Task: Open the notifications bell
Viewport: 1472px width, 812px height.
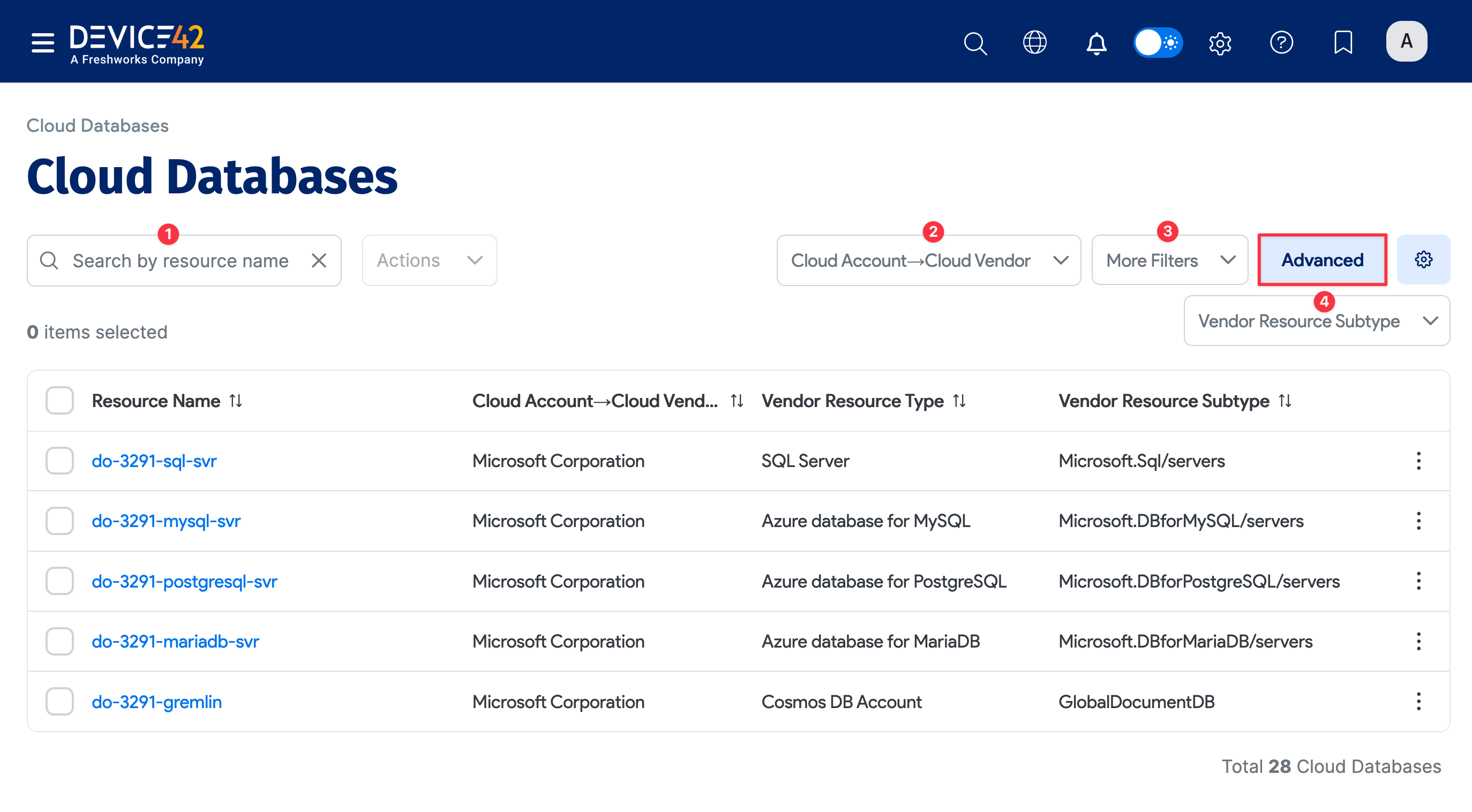Action: (1096, 43)
